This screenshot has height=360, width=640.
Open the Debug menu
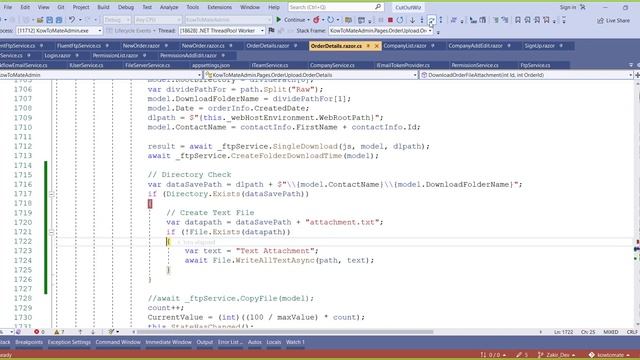click(x=126, y=7)
